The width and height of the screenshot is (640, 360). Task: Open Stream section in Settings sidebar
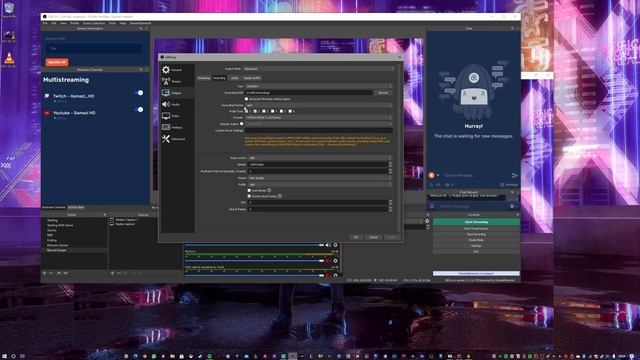[x=177, y=81]
